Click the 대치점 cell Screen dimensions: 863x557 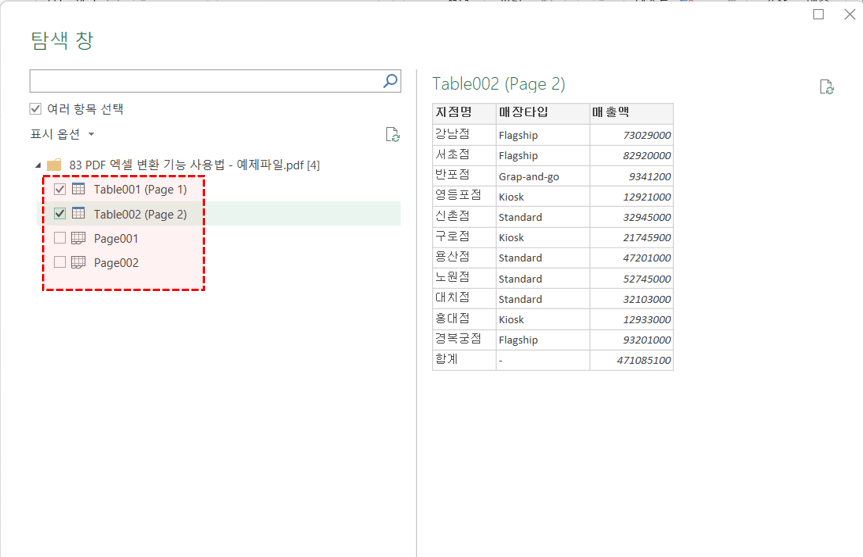click(x=464, y=298)
